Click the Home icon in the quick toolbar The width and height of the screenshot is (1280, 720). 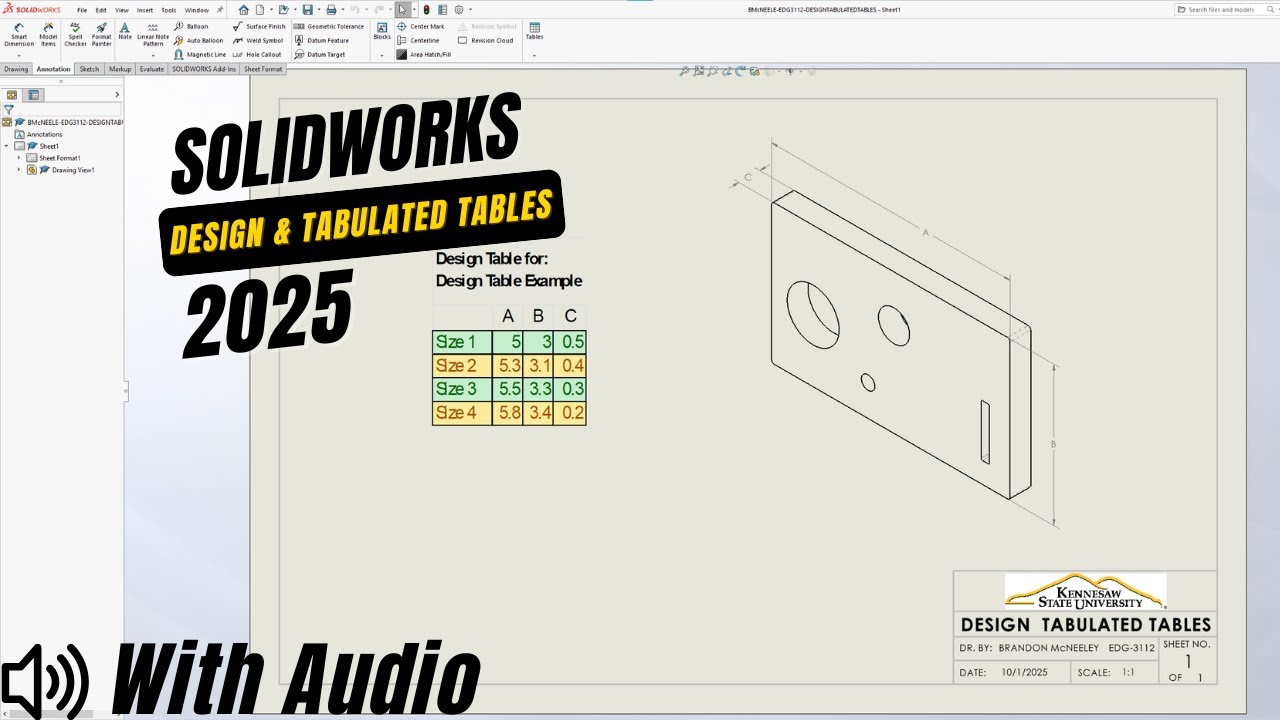[x=243, y=9]
